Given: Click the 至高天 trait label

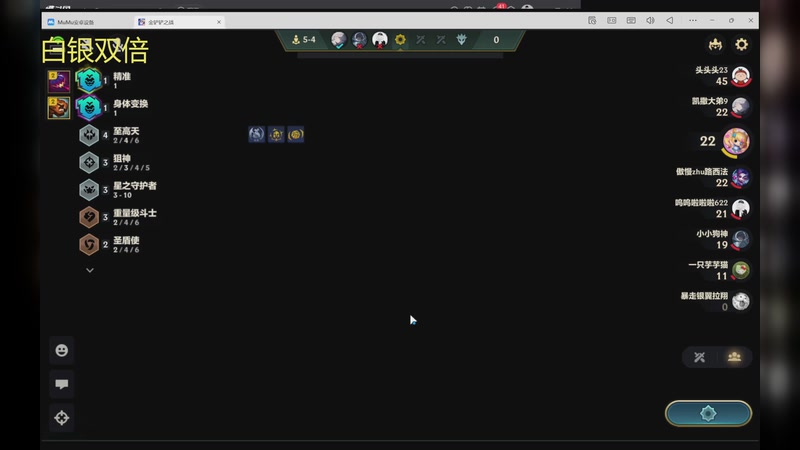Looking at the screenshot, I should click(126, 131).
